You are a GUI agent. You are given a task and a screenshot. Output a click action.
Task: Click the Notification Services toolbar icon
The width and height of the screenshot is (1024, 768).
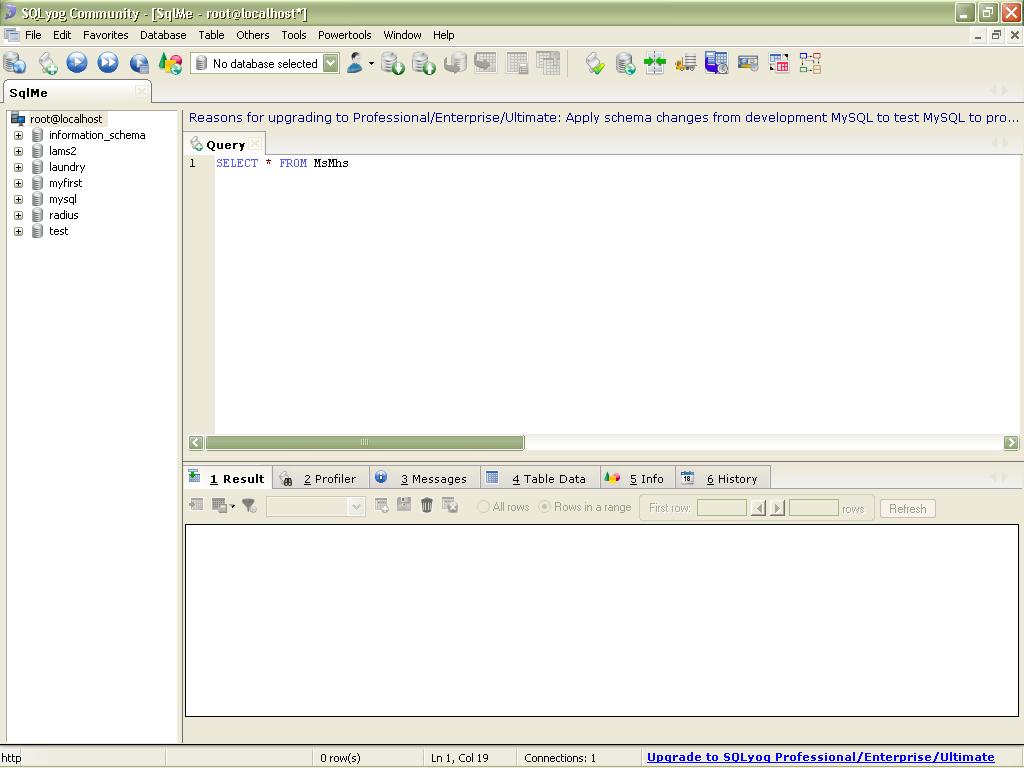tap(748, 63)
